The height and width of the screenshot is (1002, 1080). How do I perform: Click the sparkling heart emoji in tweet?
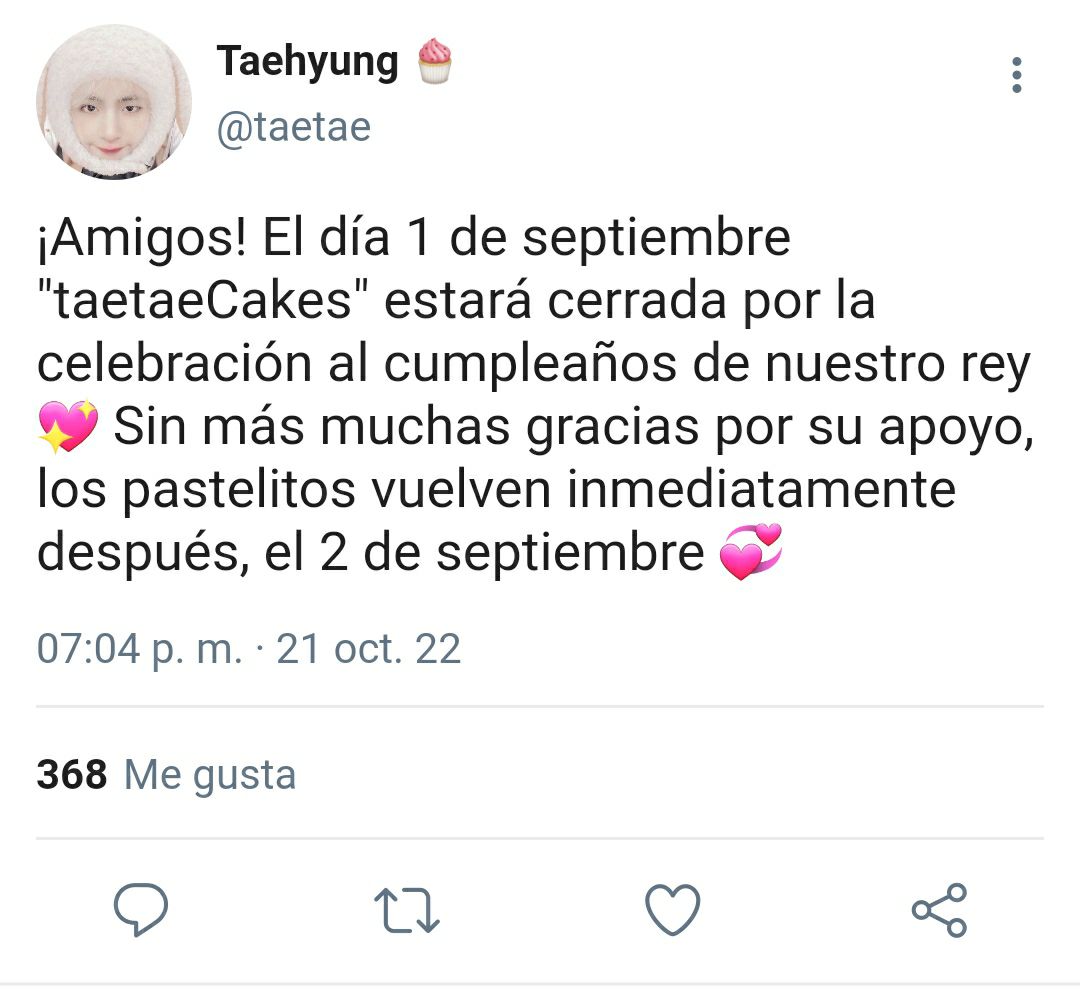pyautogui.click(x=68, y=426)
